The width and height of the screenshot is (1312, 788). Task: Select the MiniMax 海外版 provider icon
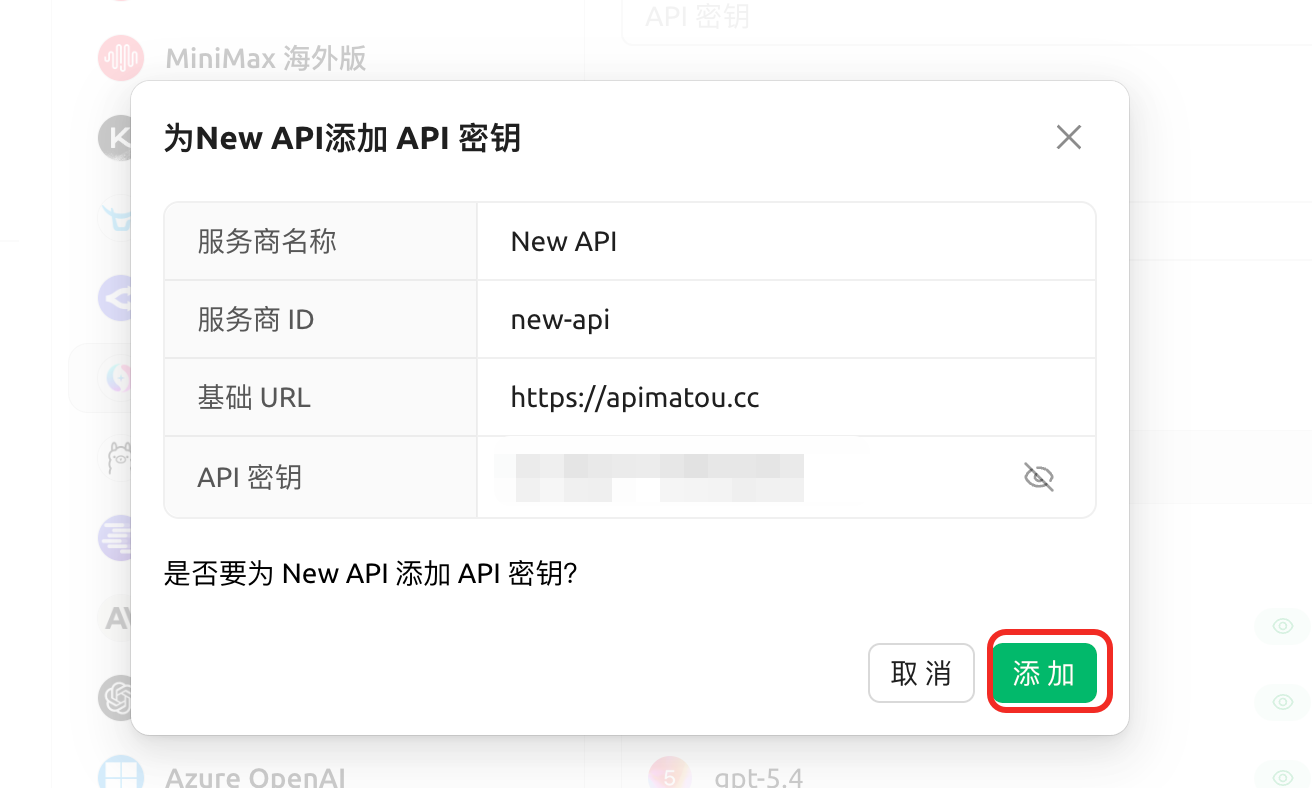(121, 57)
